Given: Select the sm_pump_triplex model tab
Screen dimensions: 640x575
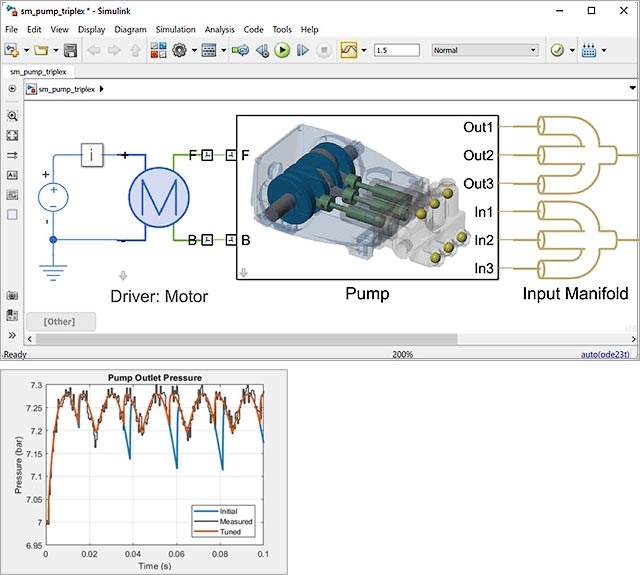Looking at the screenshot, I should coord(38,72).
